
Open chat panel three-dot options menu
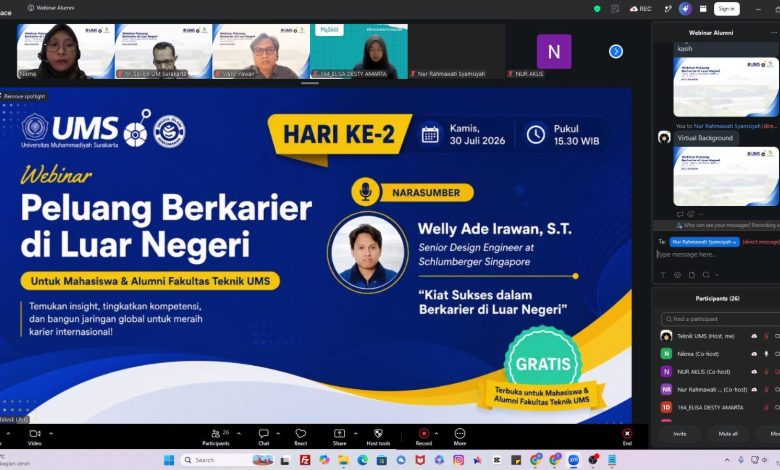774,32
